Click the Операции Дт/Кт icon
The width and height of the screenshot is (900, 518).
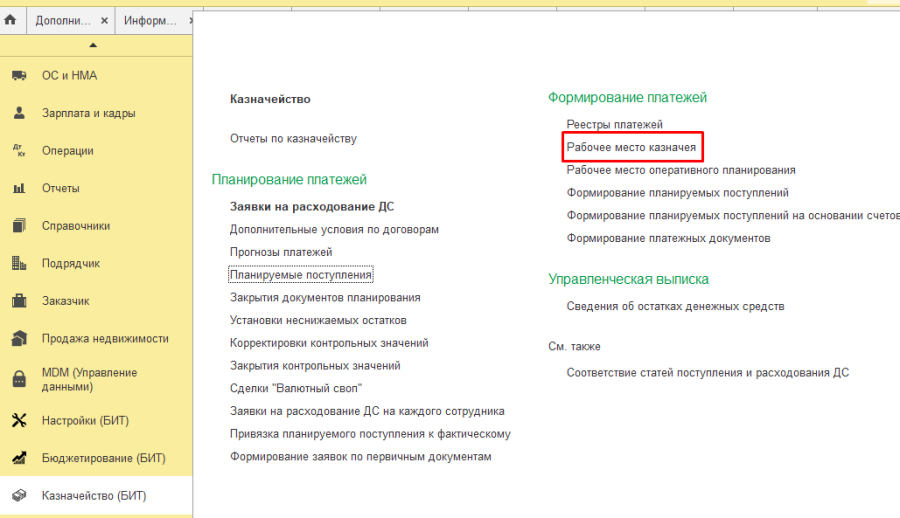pyautogui.click(x=18, y=151)
